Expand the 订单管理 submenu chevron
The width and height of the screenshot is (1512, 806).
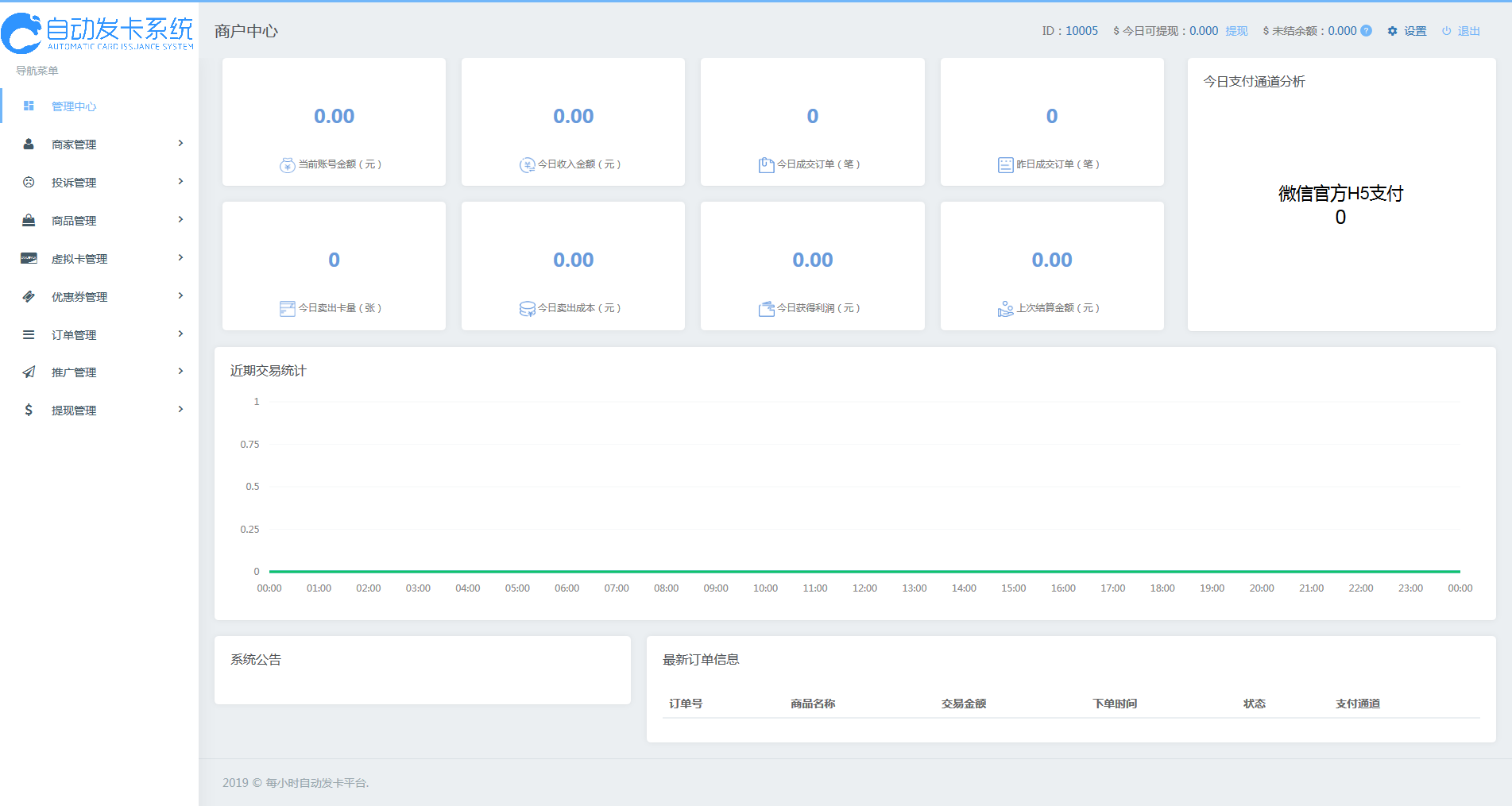180,334
